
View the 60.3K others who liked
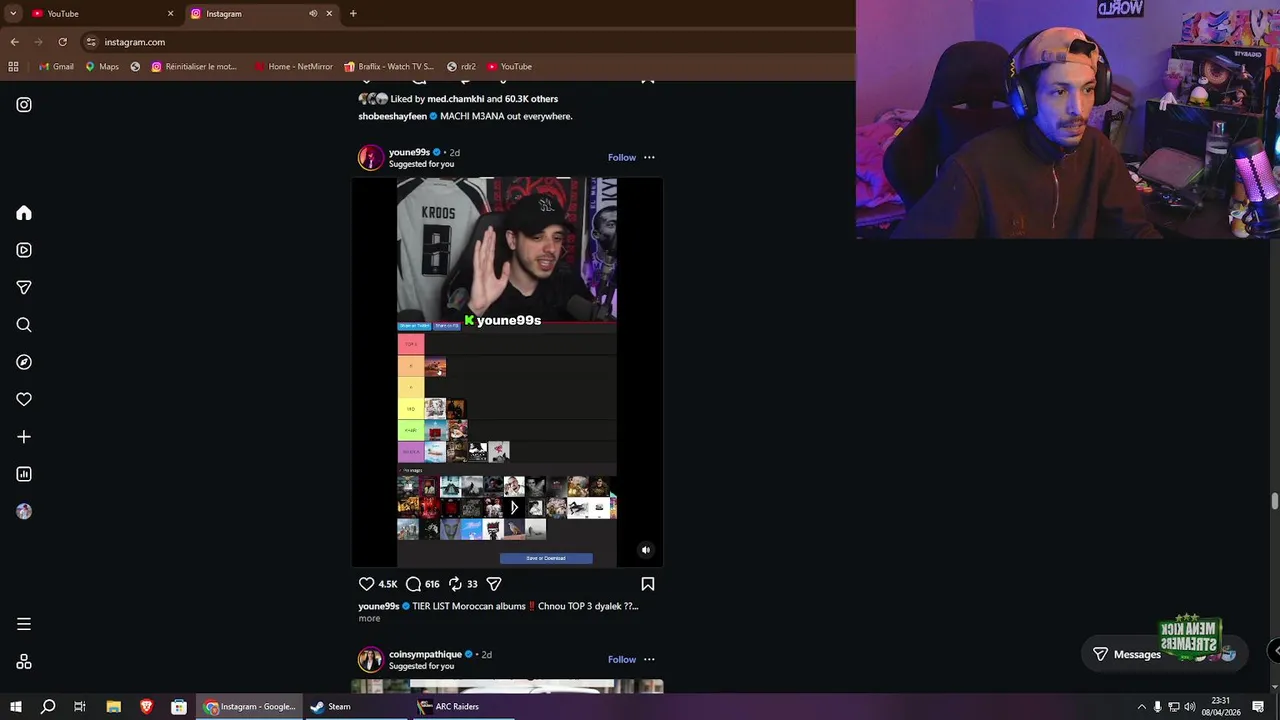pyautogui.click(x=531, y=99)
